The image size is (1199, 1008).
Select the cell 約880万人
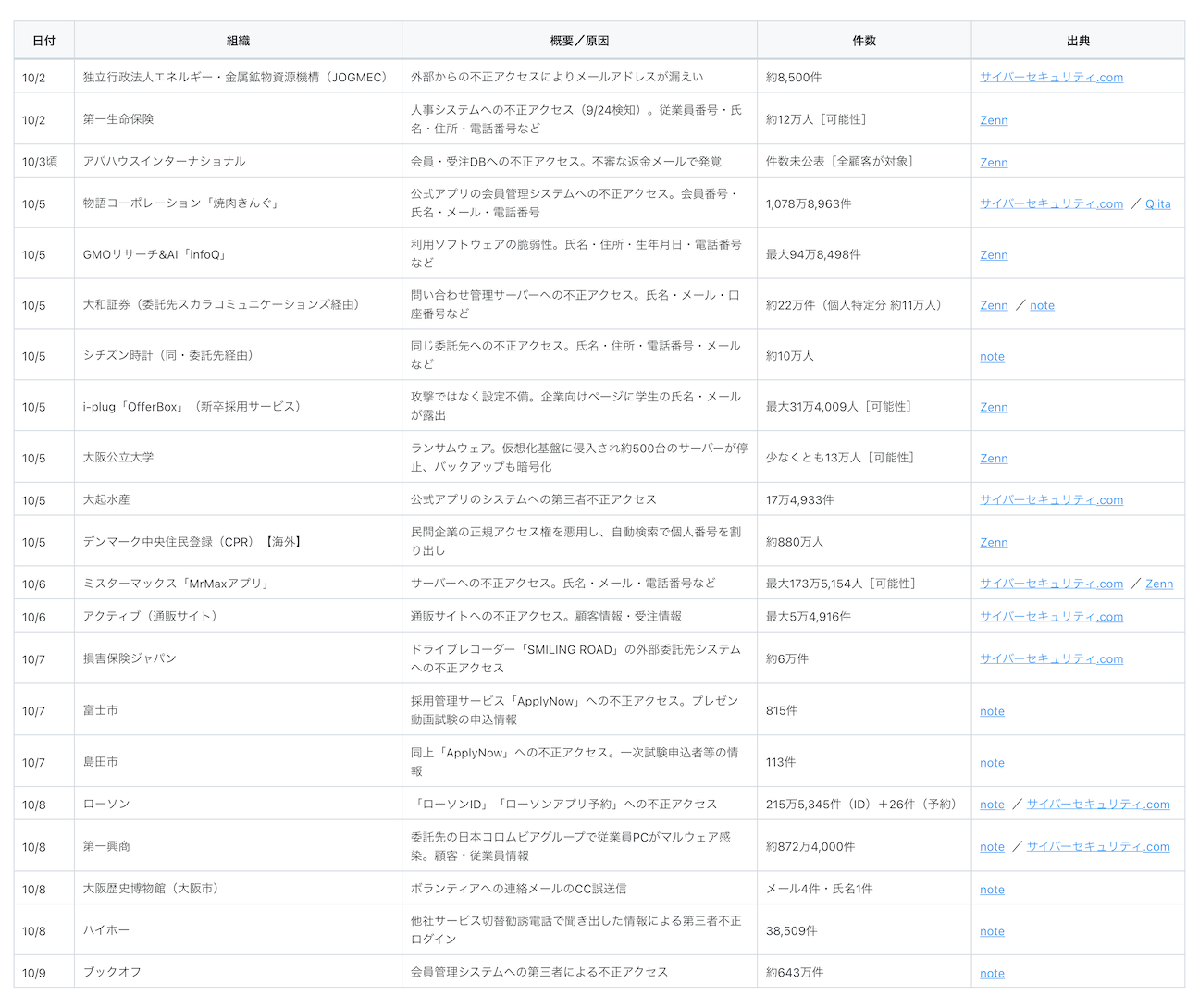pyautogui.click(x=864, y=542)
